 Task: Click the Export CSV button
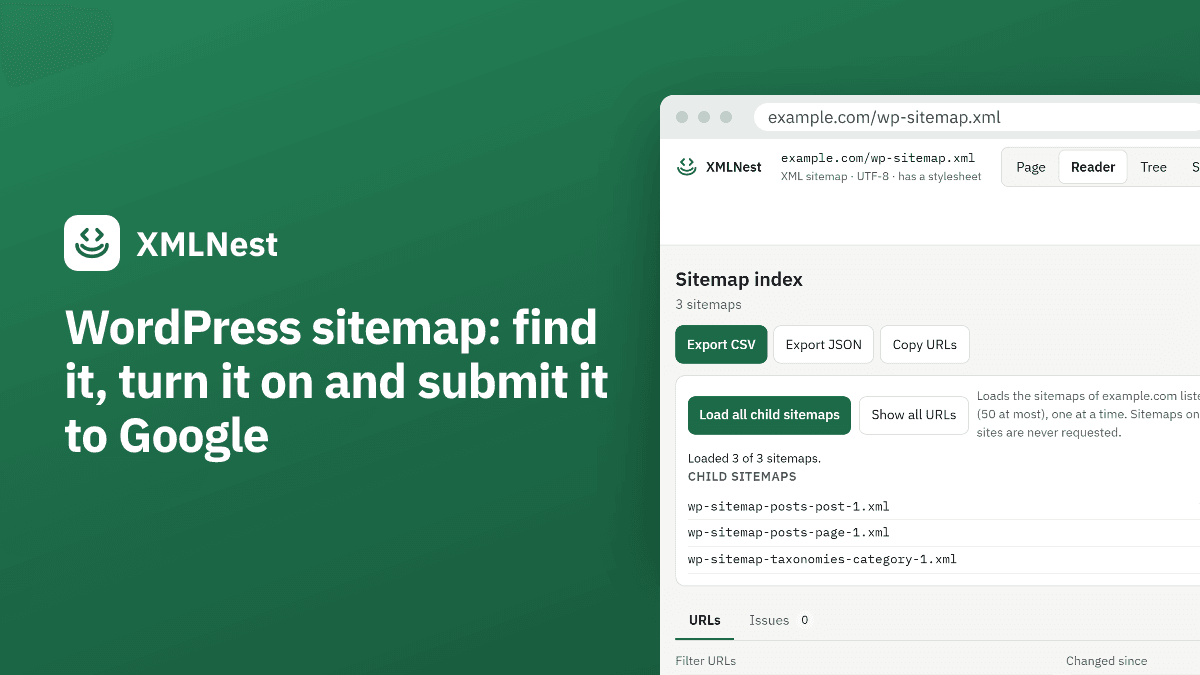point(721,344)
